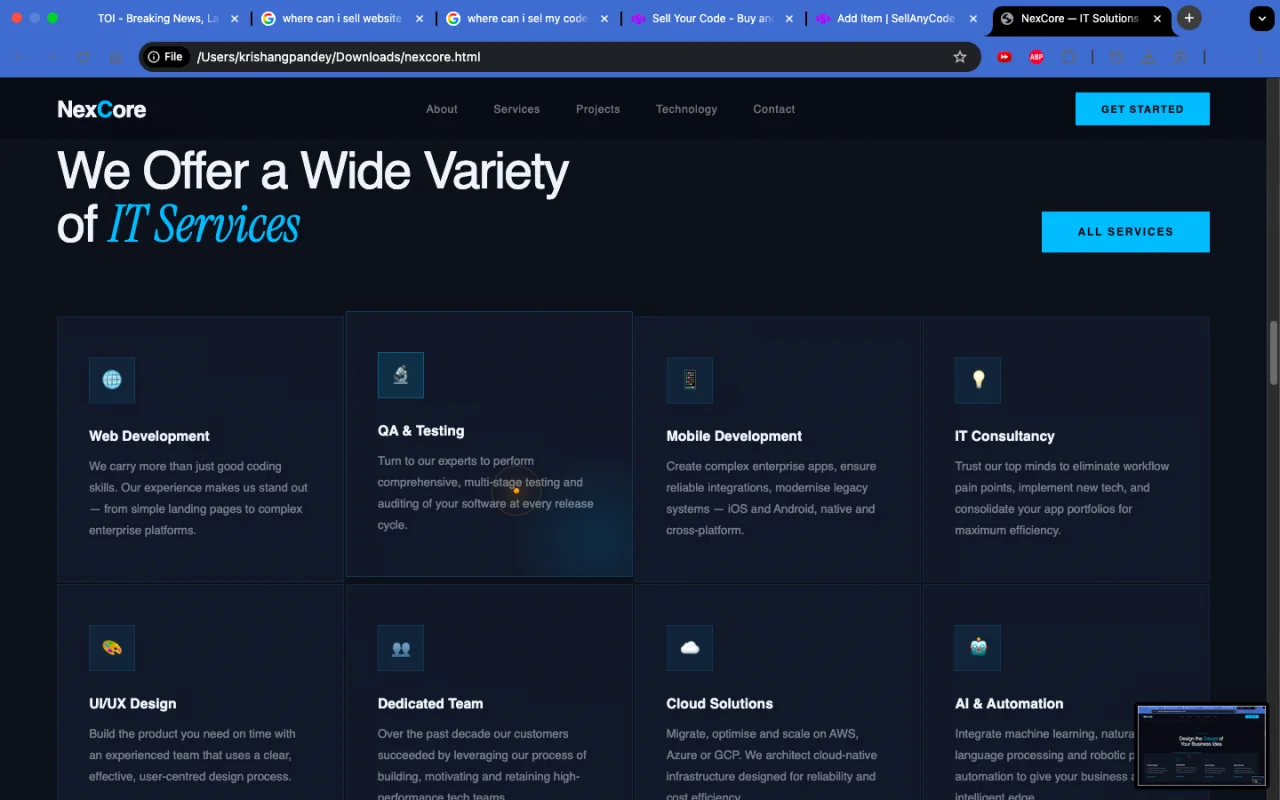This screenshot has height=800, width=1280.
Task: Select the 'Mobile Development' card title
Action: click(734, 436)
